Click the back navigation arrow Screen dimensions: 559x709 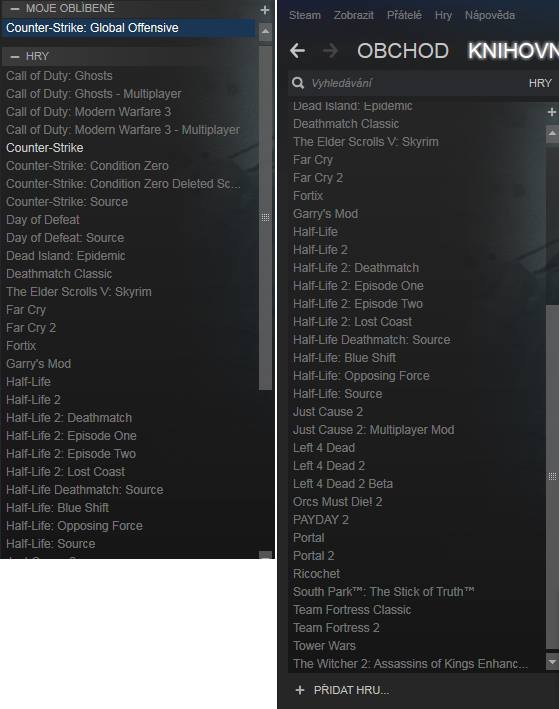pos(298,51)
